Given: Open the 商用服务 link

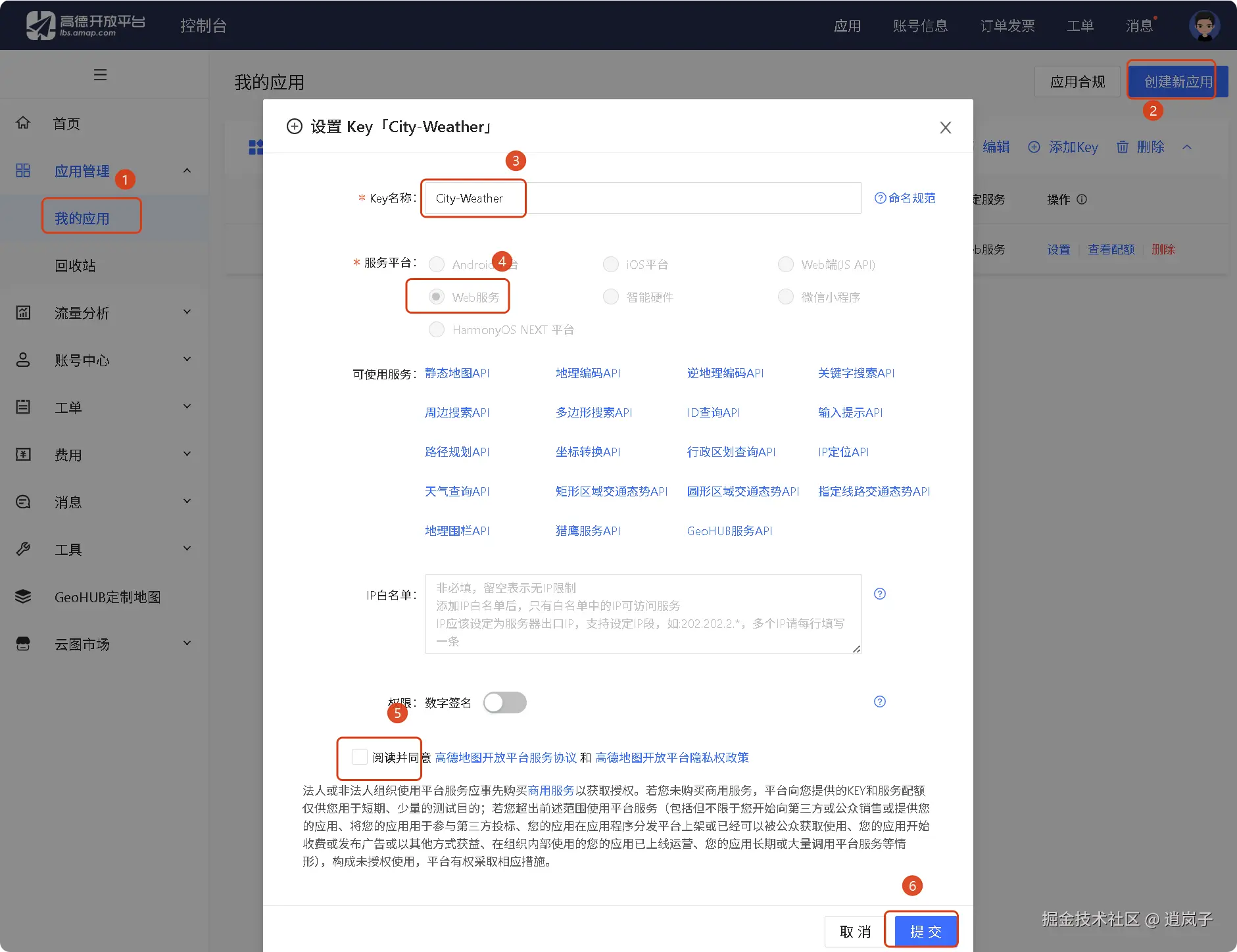Looking at the screenshot, I should pos(551,790).
